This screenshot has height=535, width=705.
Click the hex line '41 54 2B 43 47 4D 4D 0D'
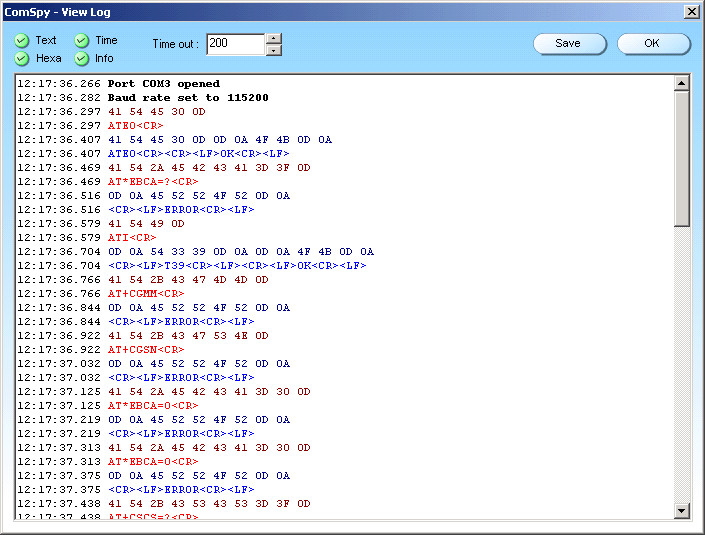(x=188, y=280)
